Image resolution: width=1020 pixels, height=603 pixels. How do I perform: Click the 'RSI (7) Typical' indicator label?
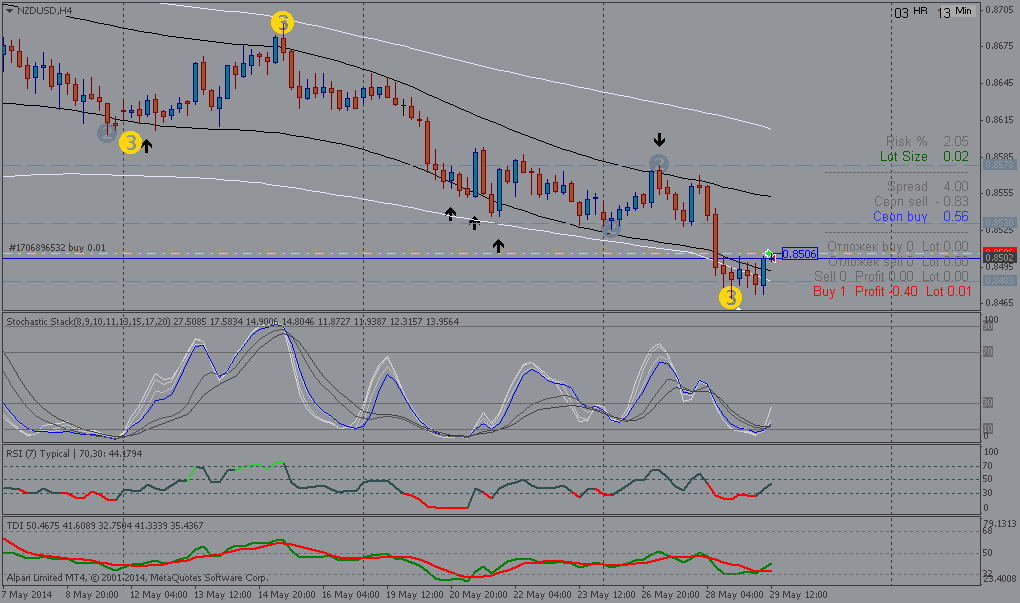[x=74, y=453]
